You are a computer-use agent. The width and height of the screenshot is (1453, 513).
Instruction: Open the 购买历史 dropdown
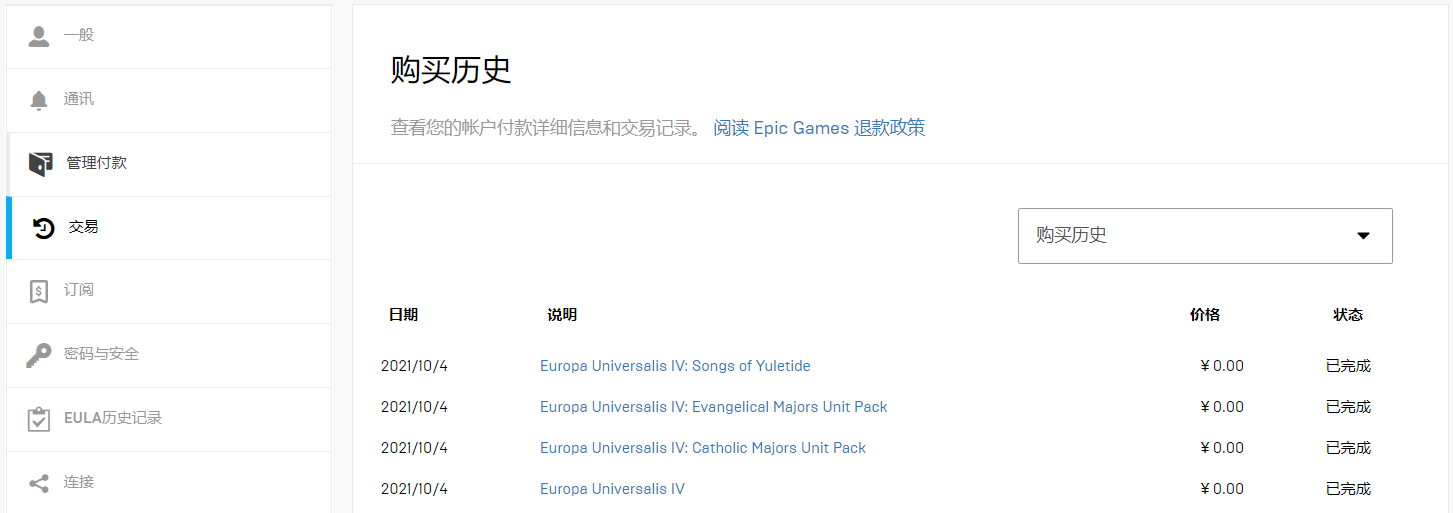click(1205, 236)
